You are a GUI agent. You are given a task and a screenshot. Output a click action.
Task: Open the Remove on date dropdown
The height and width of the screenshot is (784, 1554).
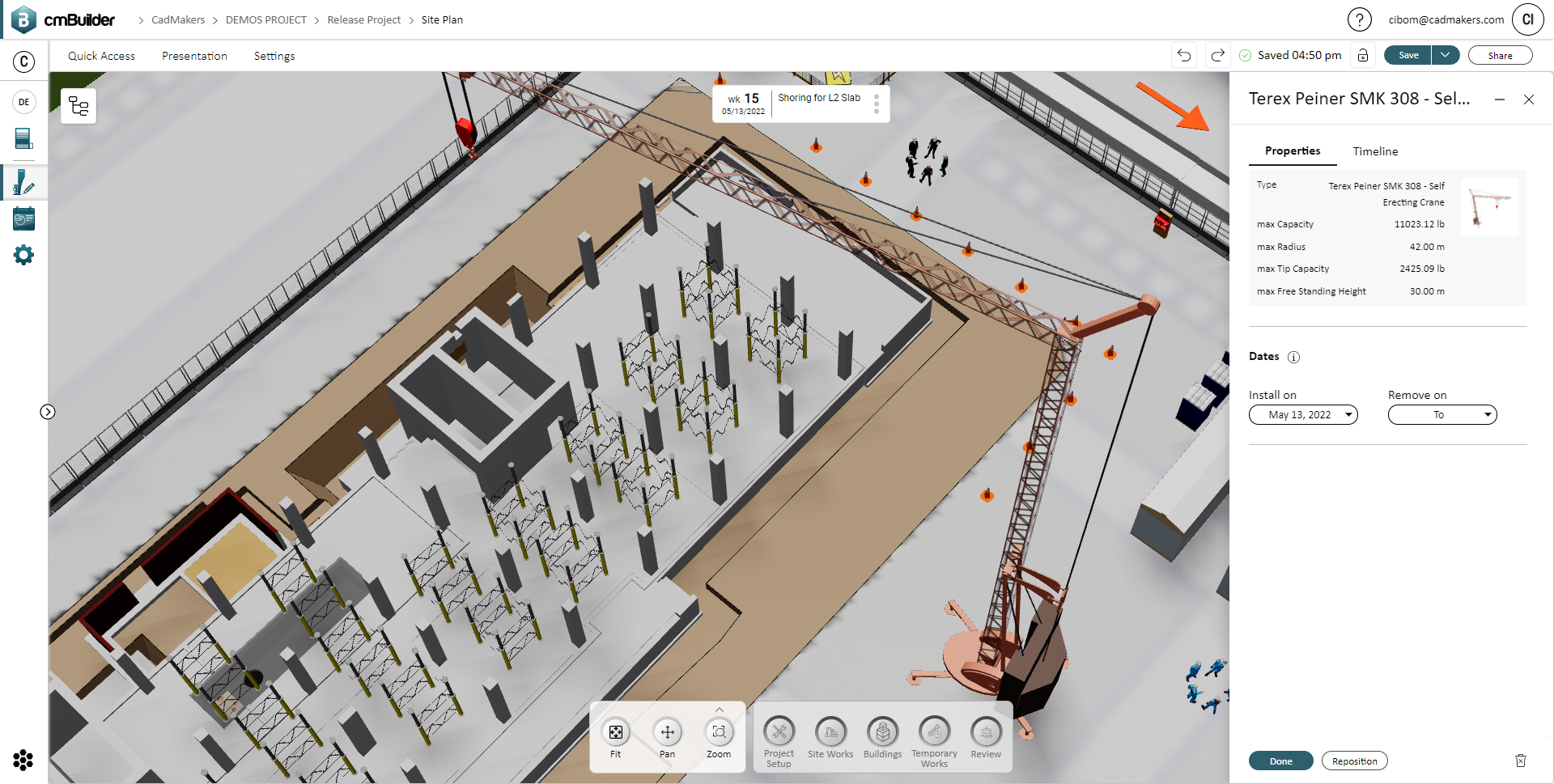tap(1442, 415)
